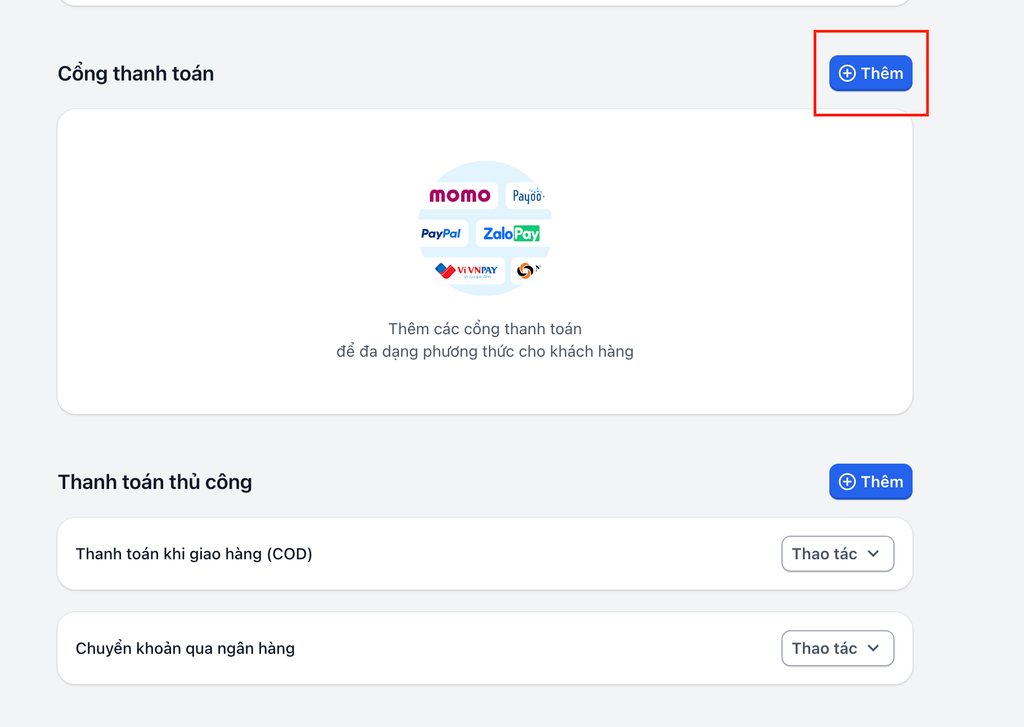
Task: Click the Cổng thanh toán section heading
Action: point(136,74)
